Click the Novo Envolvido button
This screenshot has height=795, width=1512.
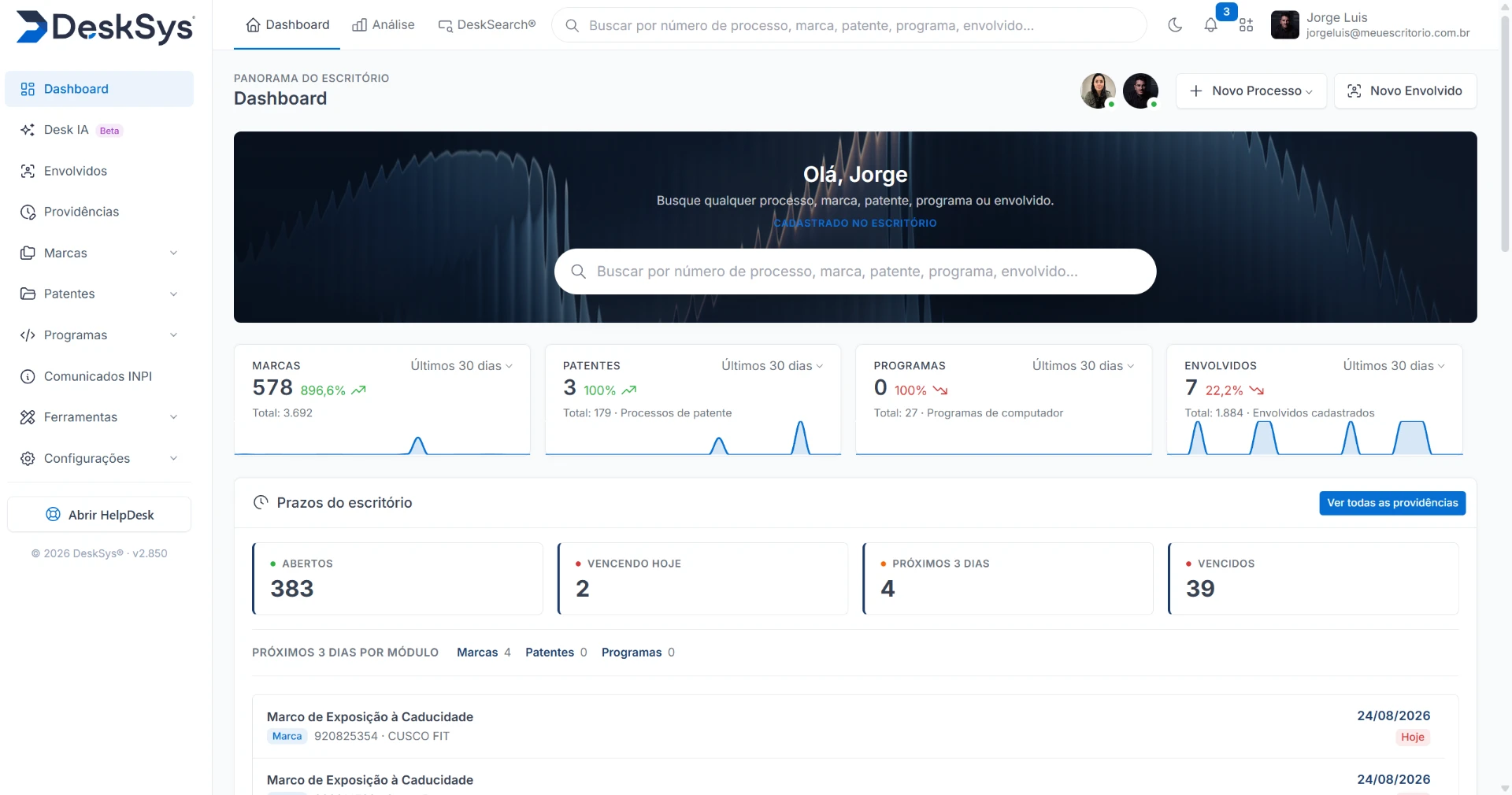click(1405, 91)
